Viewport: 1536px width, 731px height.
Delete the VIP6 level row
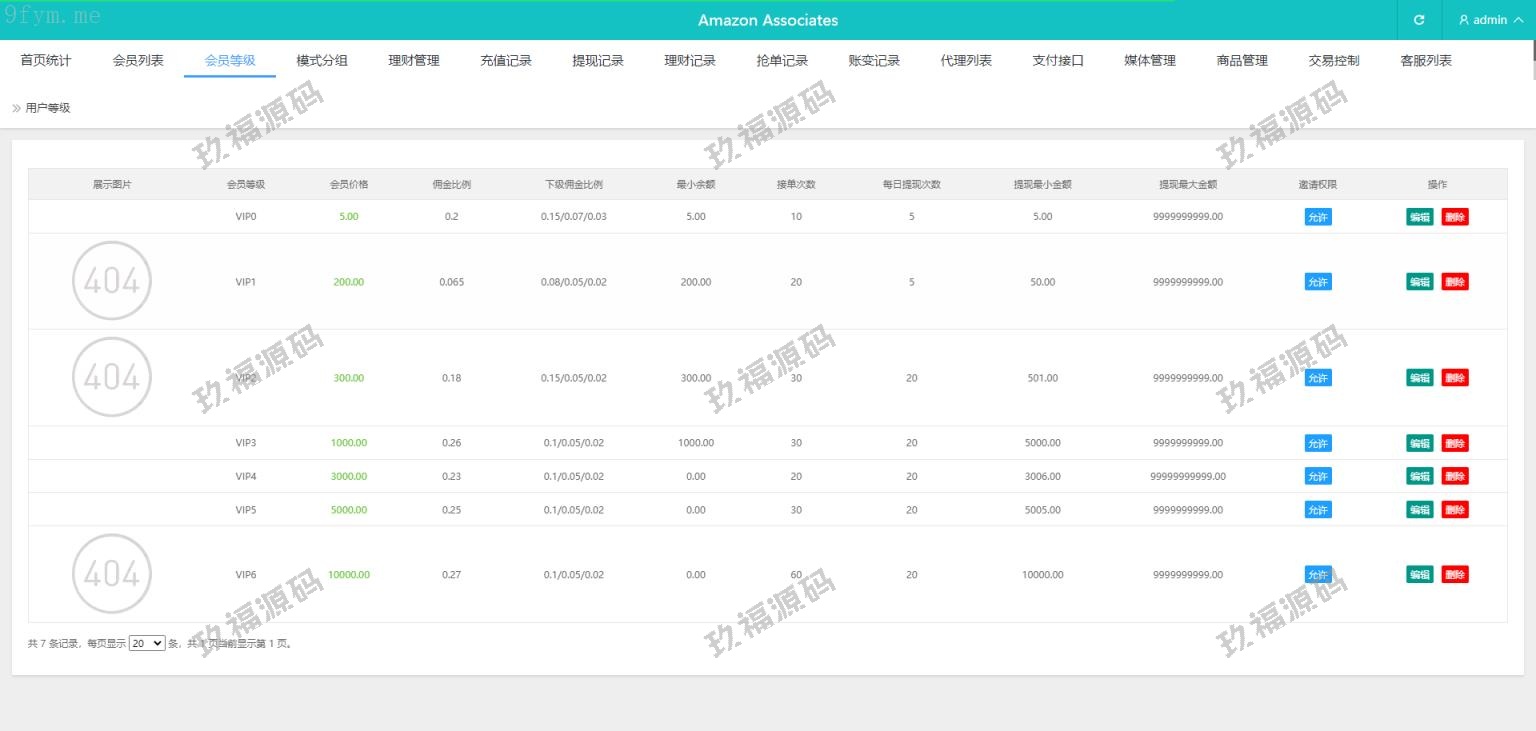[1454, 575]
